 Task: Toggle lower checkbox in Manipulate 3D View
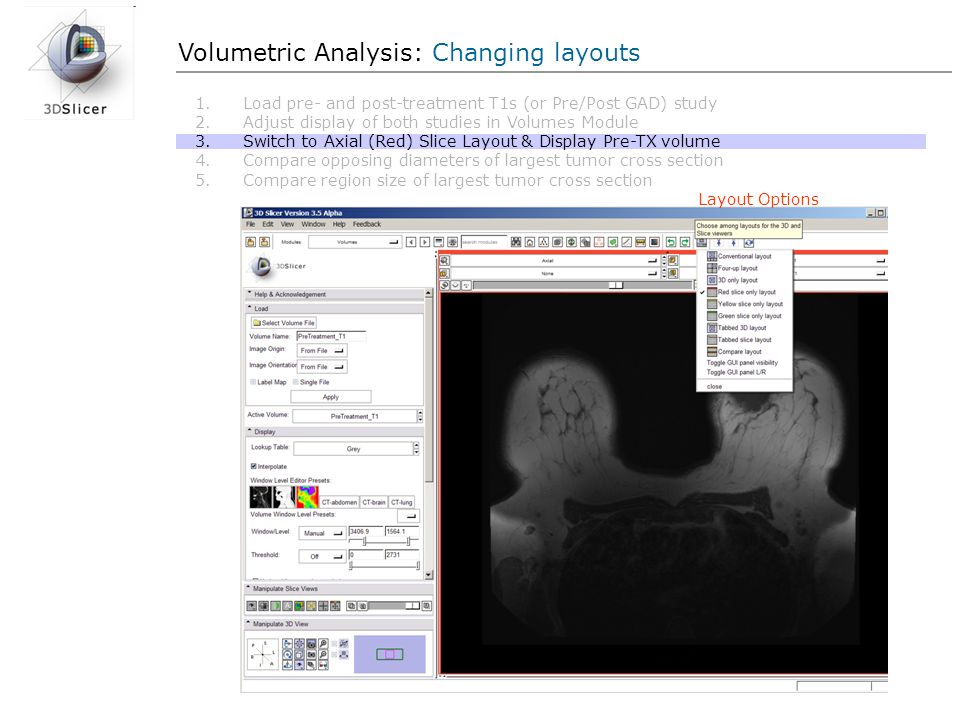pos(334,654)
